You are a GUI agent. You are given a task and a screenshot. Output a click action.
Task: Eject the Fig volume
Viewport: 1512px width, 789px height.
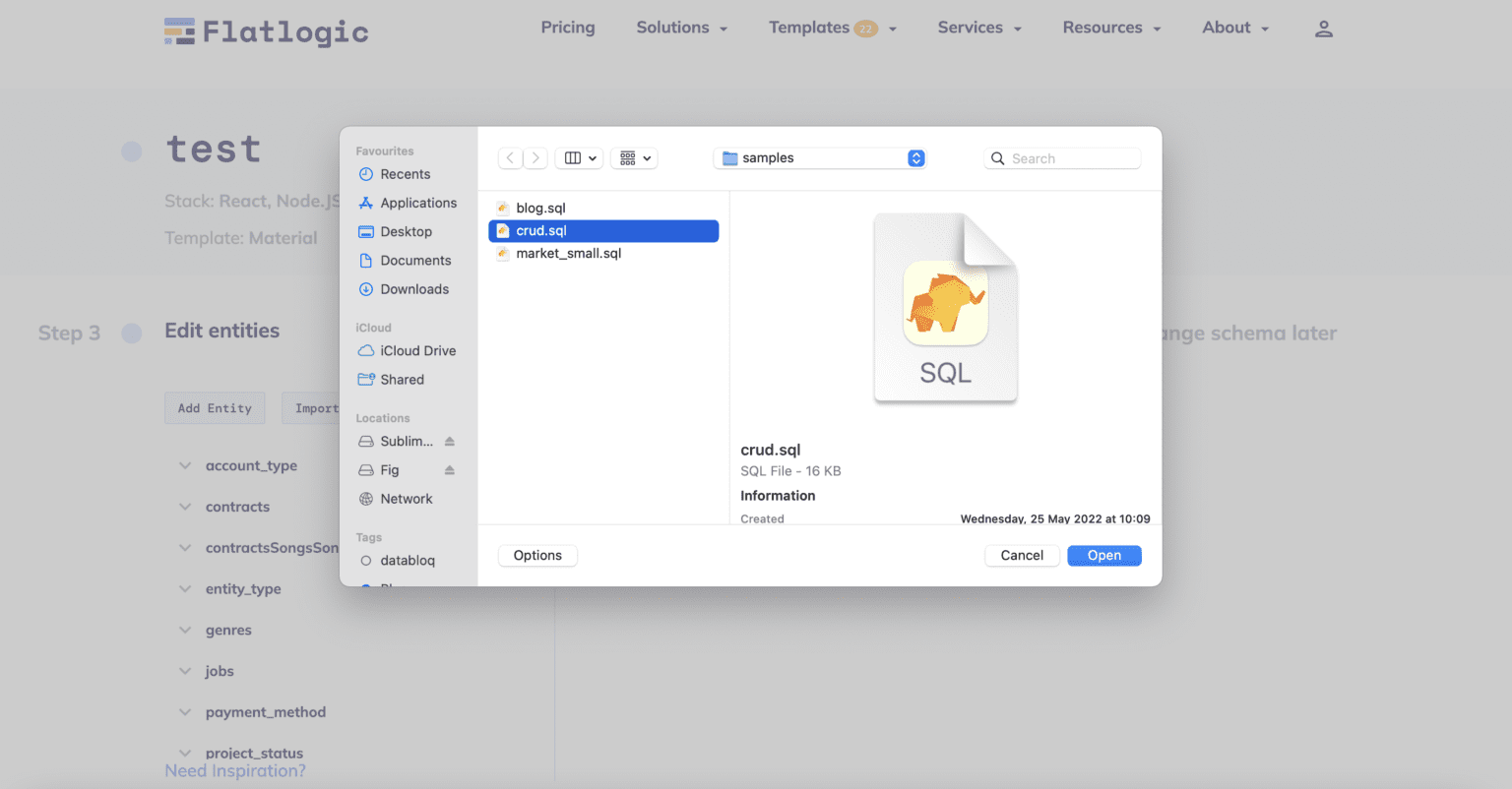tap(450, 470)
